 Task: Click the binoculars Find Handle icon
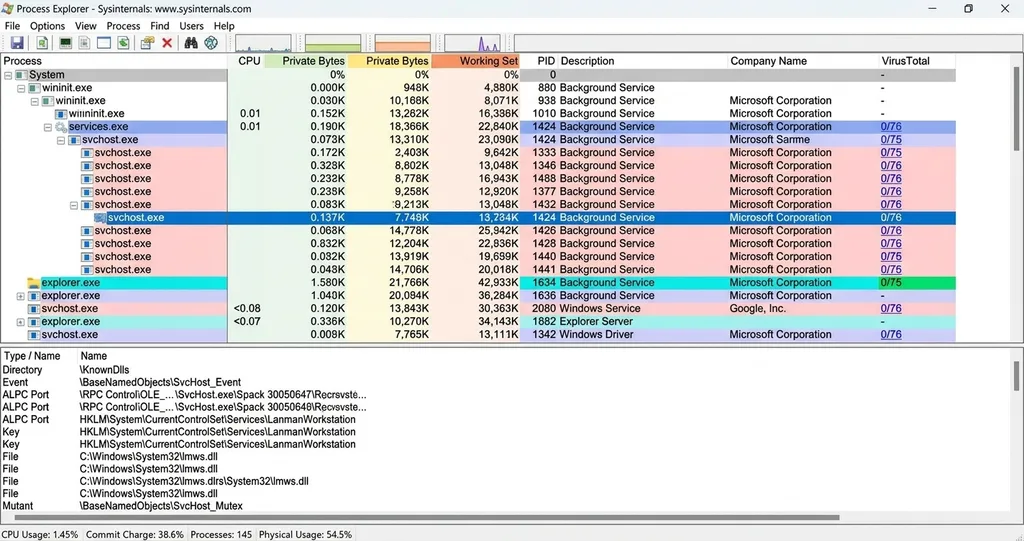coord(191,43)
